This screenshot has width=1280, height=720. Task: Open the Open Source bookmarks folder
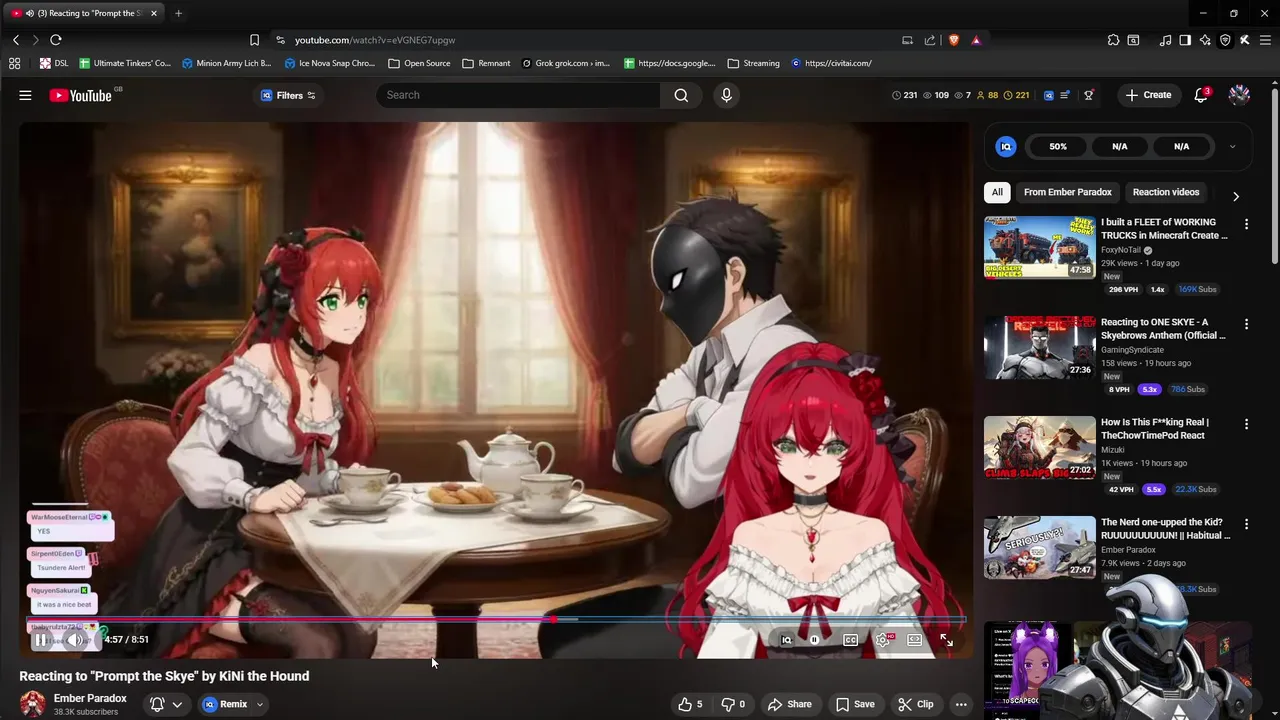tap(419, 63)
